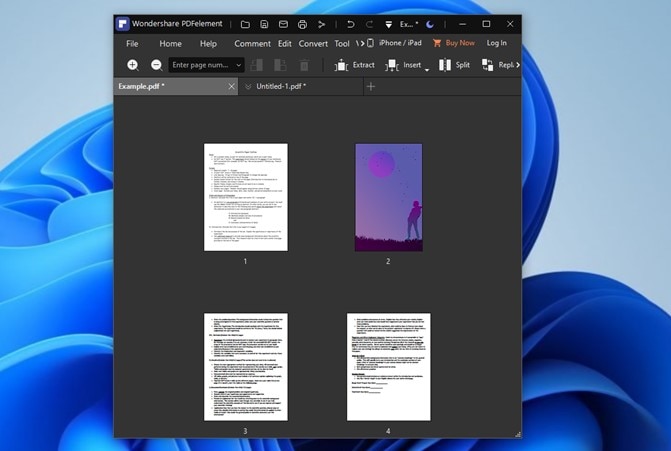
Task: Print the document with printer icon
Action: pyautogui.click(x=302, y=24)
